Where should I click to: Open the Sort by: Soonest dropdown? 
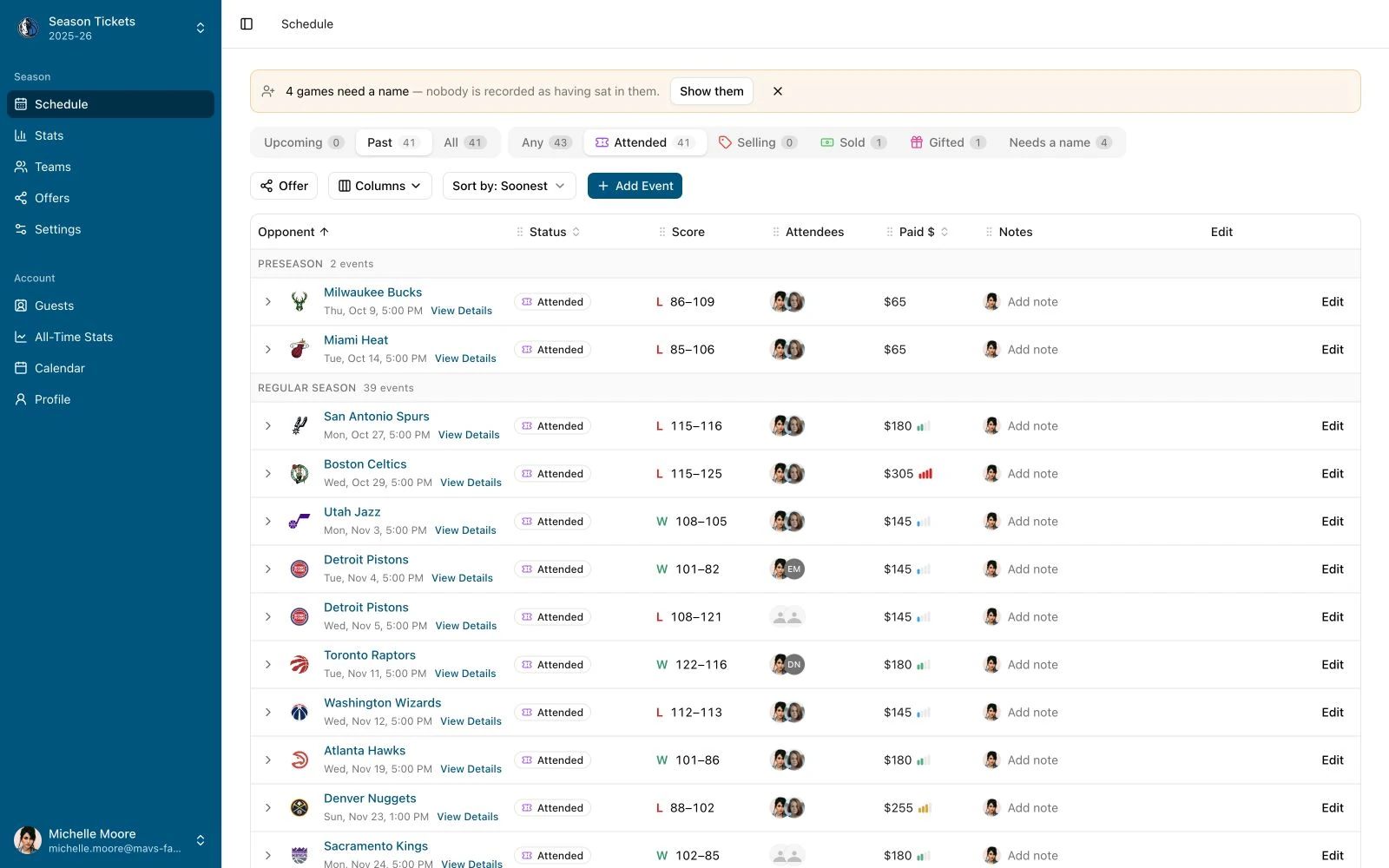tap(509, 186)
